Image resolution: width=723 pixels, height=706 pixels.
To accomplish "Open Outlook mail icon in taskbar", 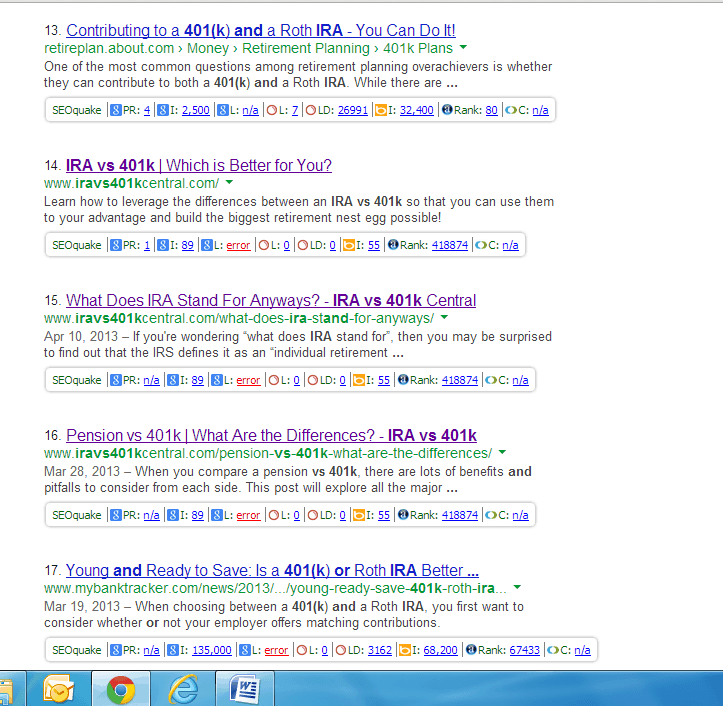I will coord(59,688).
